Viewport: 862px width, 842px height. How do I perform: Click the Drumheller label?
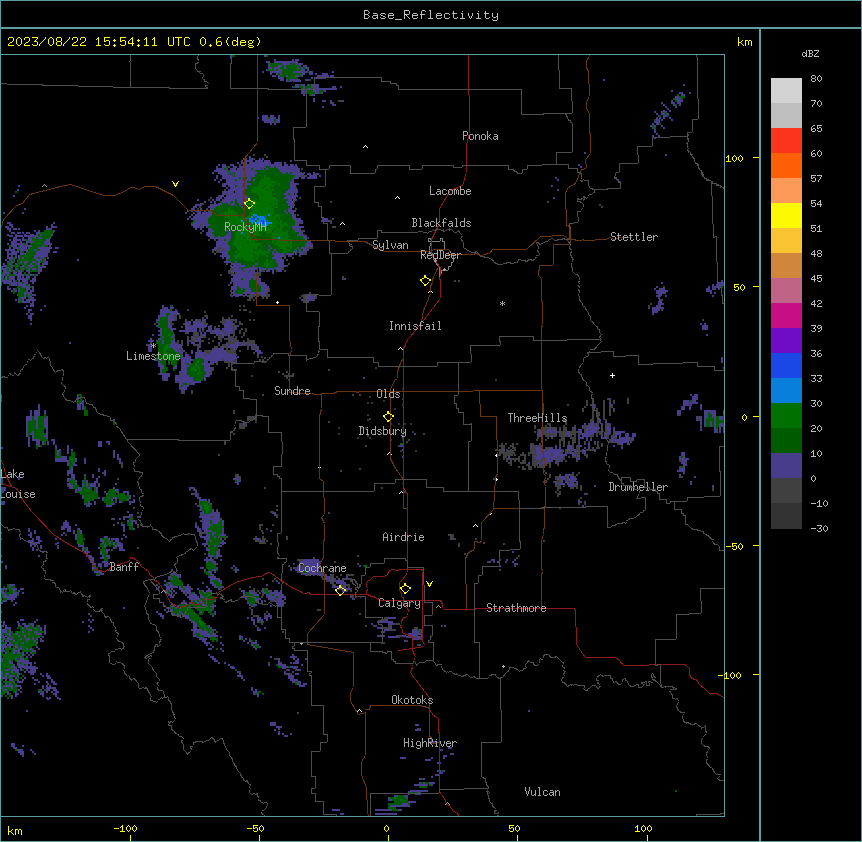(638, 487)
